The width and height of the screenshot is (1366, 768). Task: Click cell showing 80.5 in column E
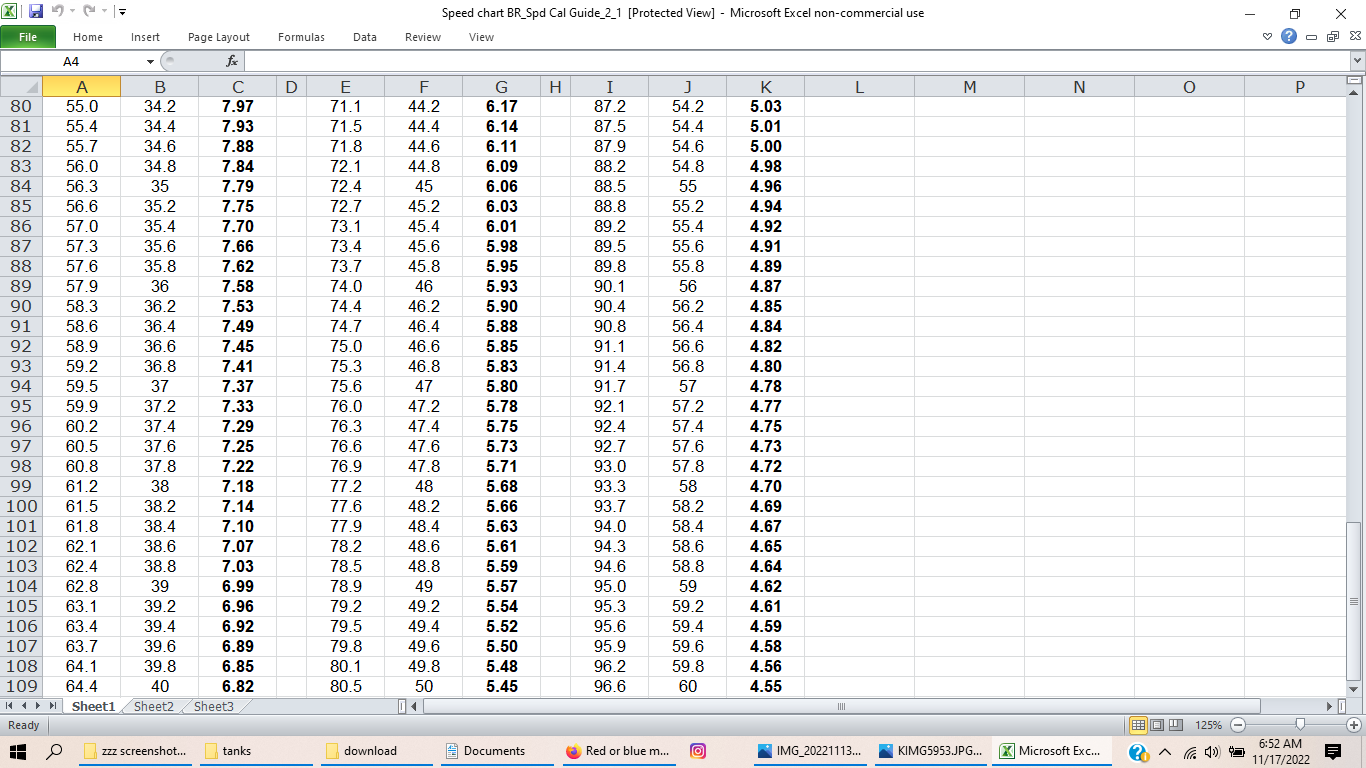click(345, 686)
